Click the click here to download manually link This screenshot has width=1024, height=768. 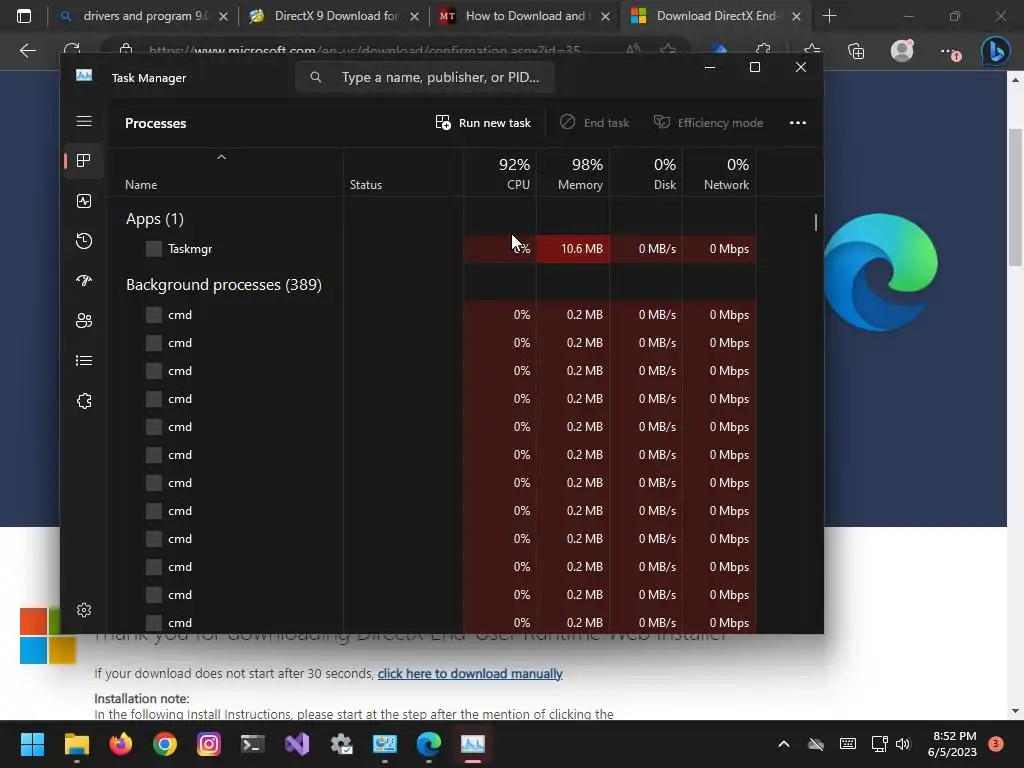click(x=470, y=673)
